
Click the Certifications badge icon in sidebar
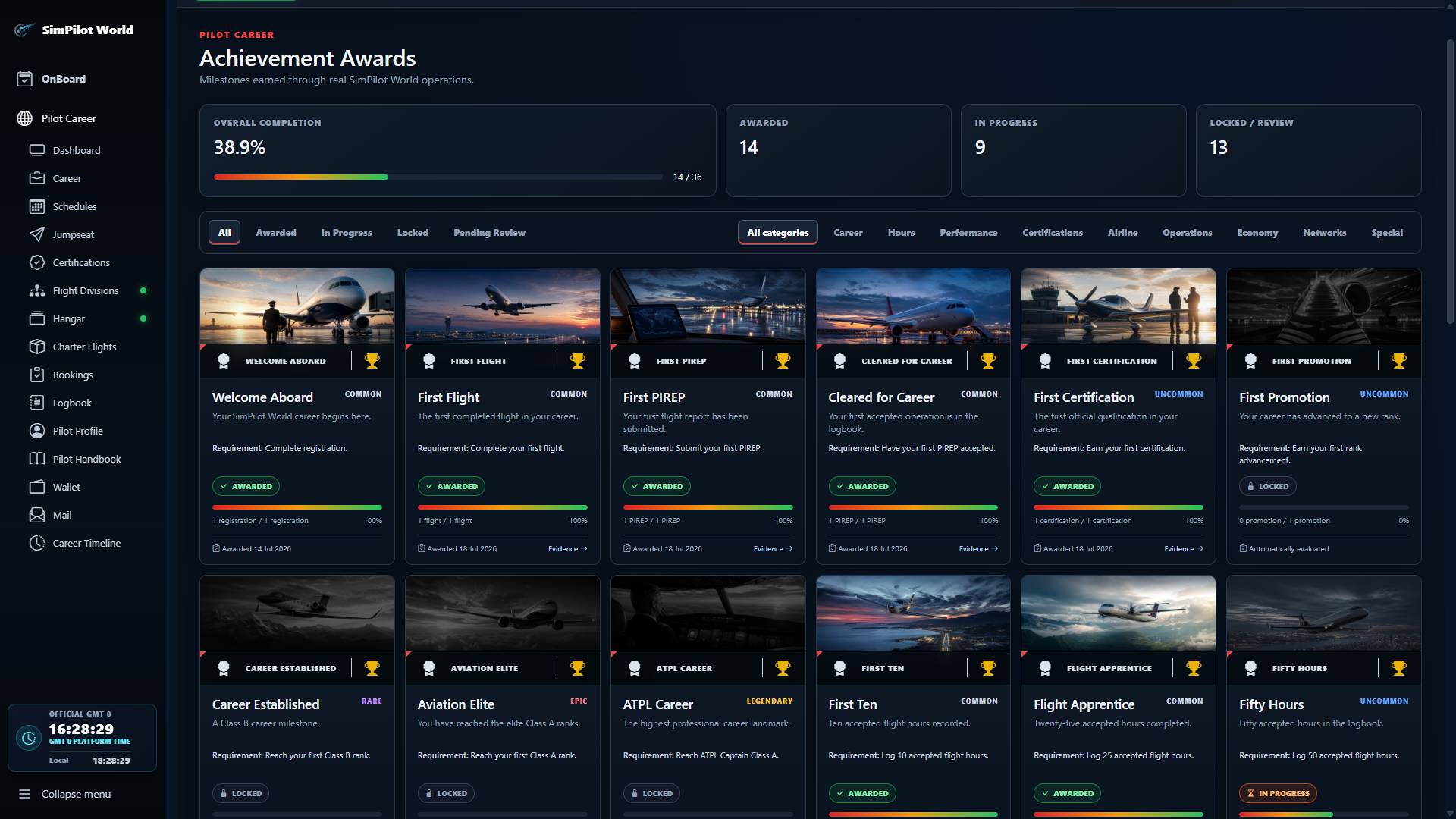click(x=36, y=262)
